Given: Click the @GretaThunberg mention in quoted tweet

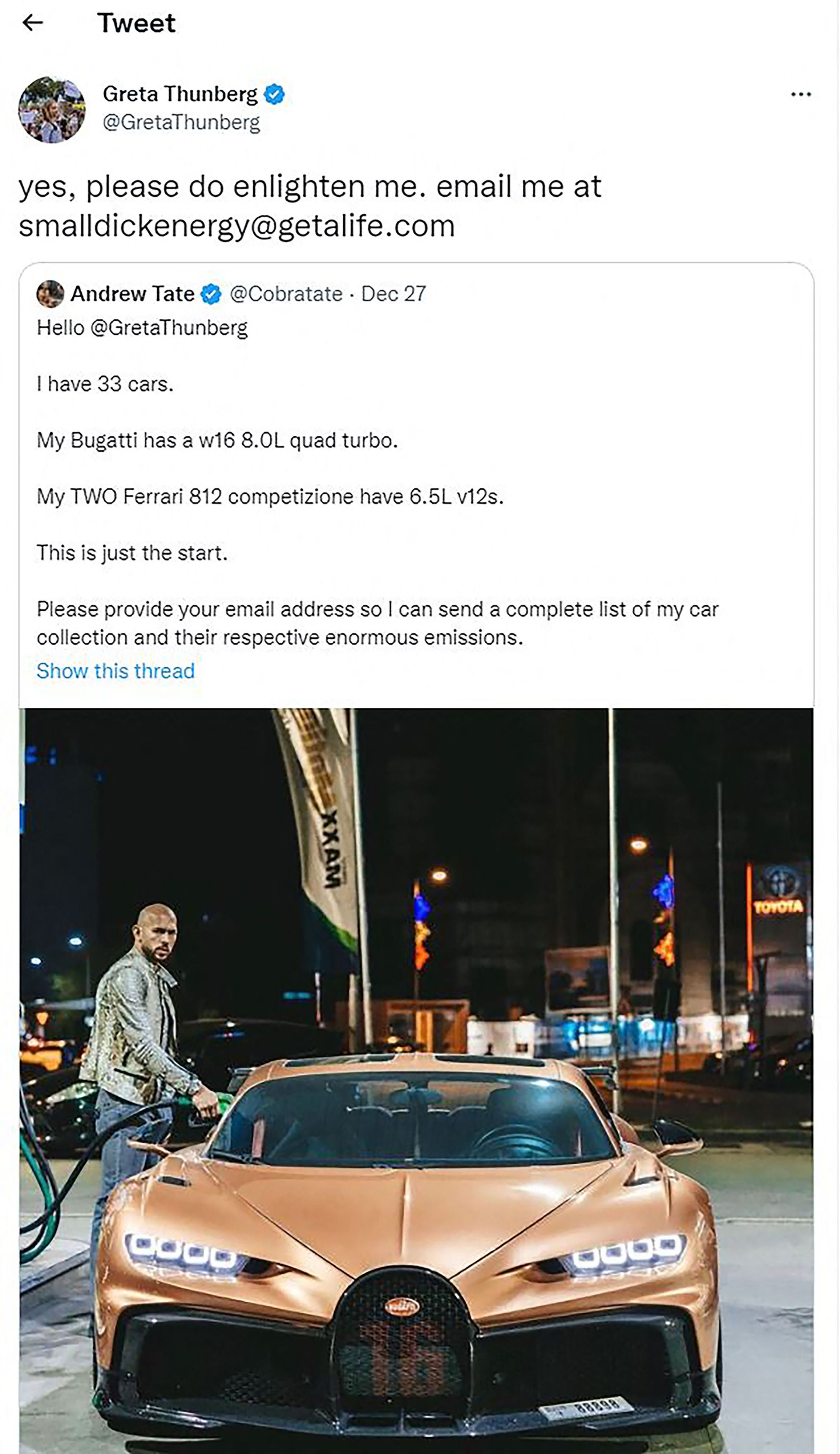Looking at the screenshot, I should click(169, 328).
